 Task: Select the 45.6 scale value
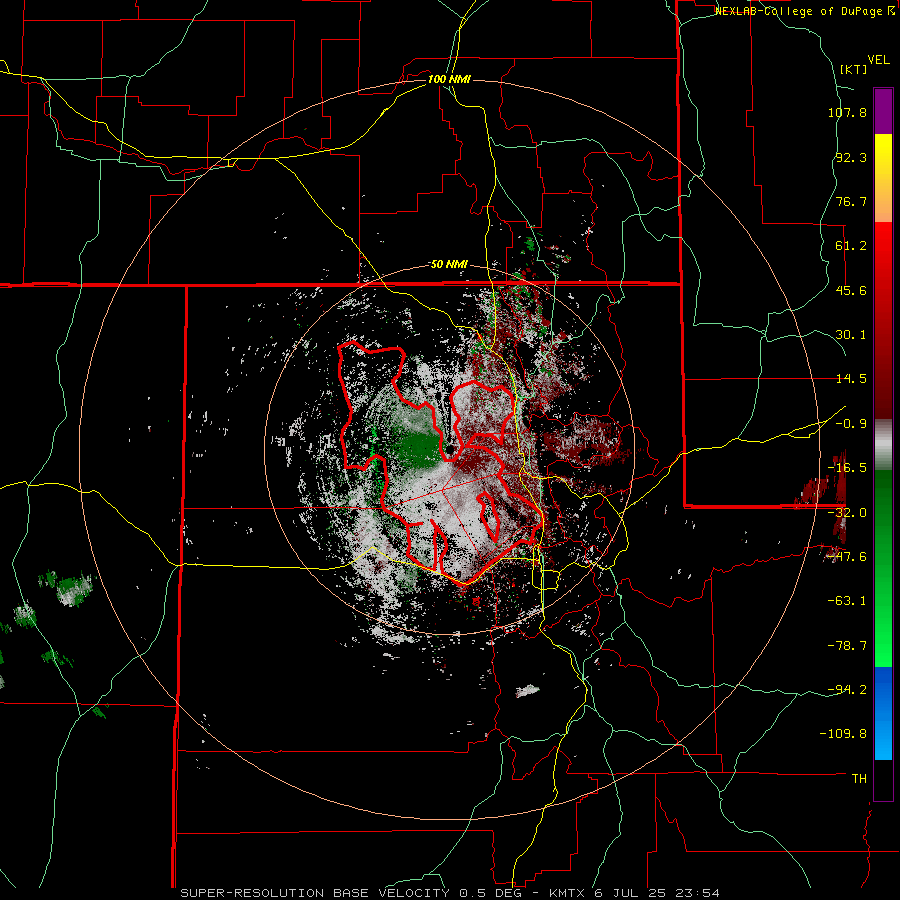[x=851, y=290]
